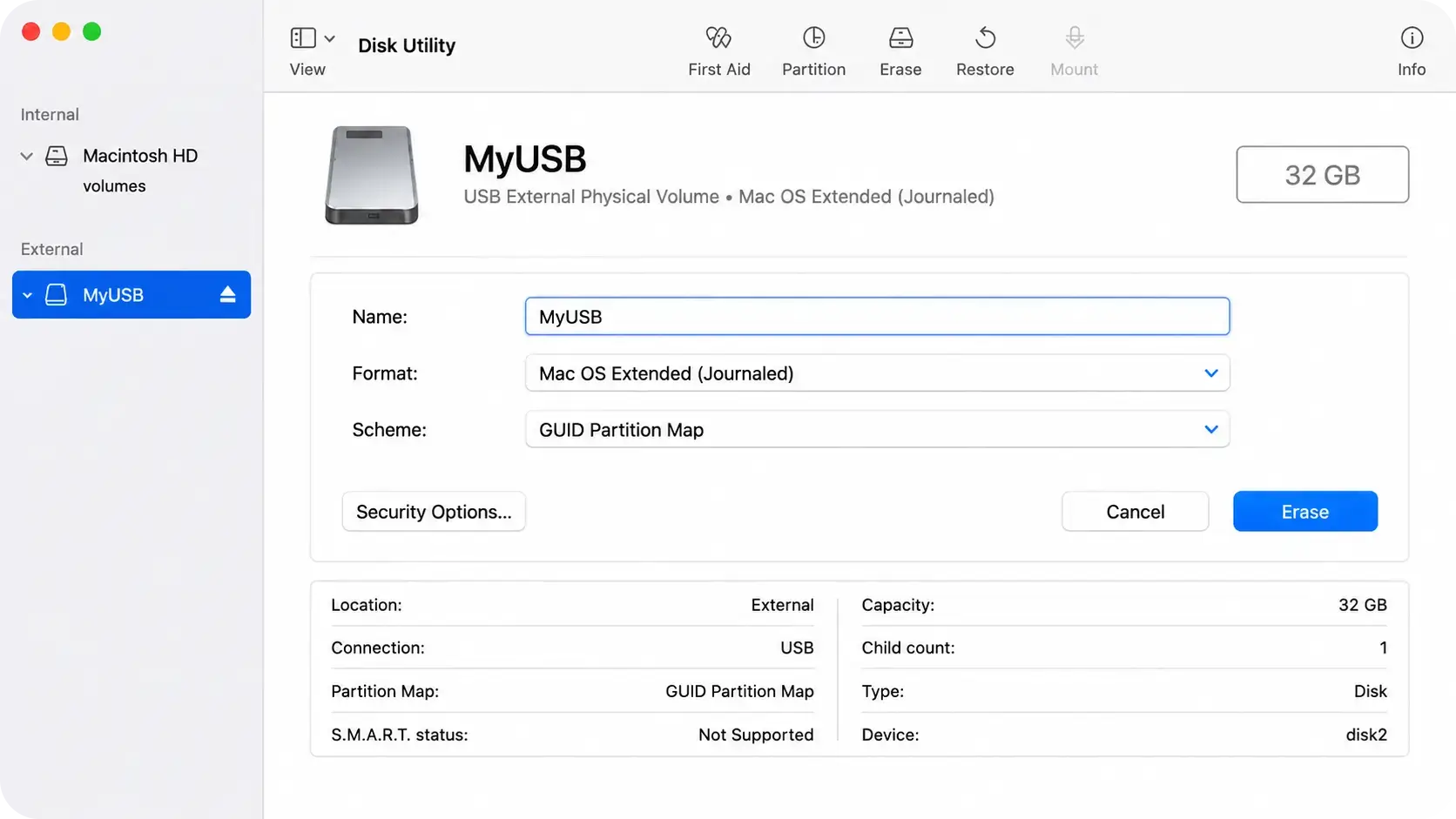Click the 'Capacity:' label
This screenshot has width=1456, height=819.
click(x=898, y=605)
